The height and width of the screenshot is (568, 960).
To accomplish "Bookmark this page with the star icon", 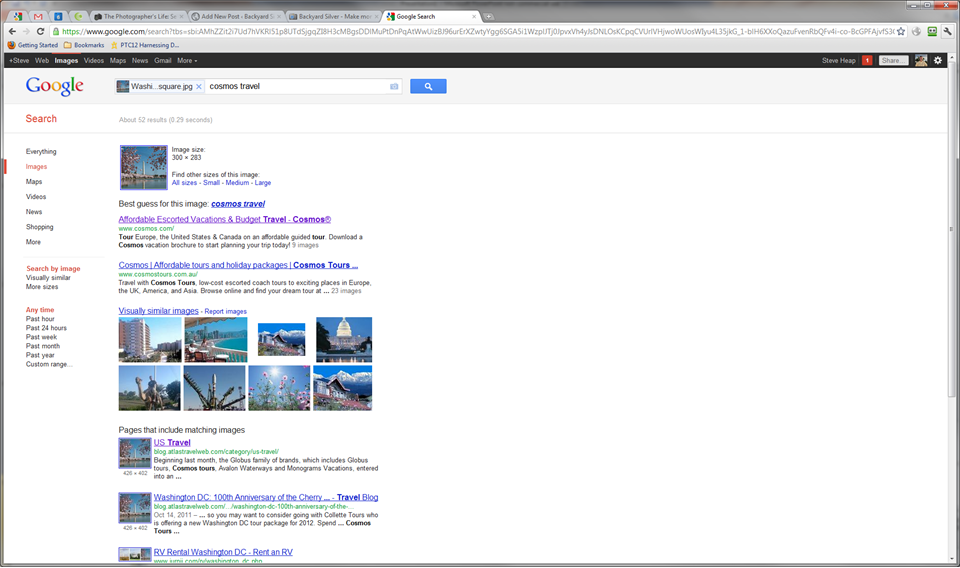I will tap(901, 31).
